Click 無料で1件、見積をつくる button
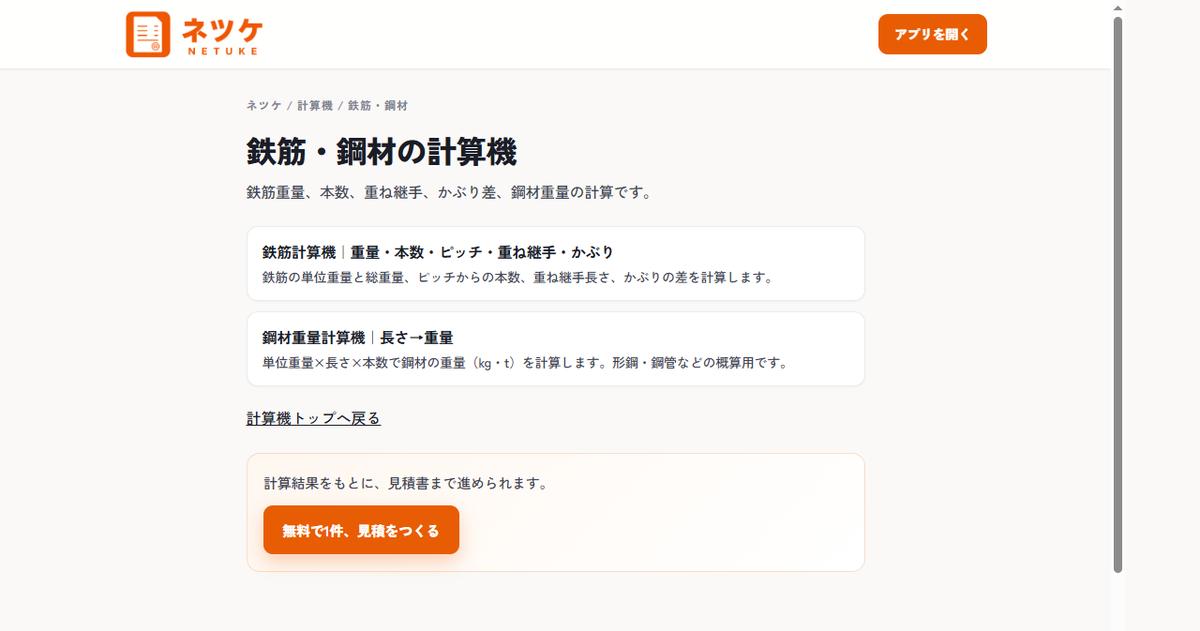 tap(361, 530)
